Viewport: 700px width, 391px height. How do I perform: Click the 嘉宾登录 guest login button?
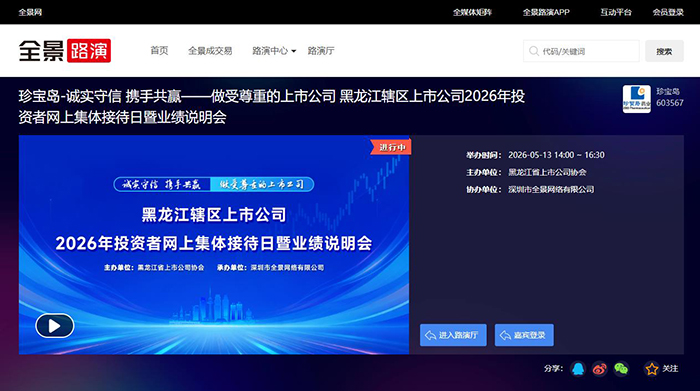pyautogui.click(x=524, y=335)
